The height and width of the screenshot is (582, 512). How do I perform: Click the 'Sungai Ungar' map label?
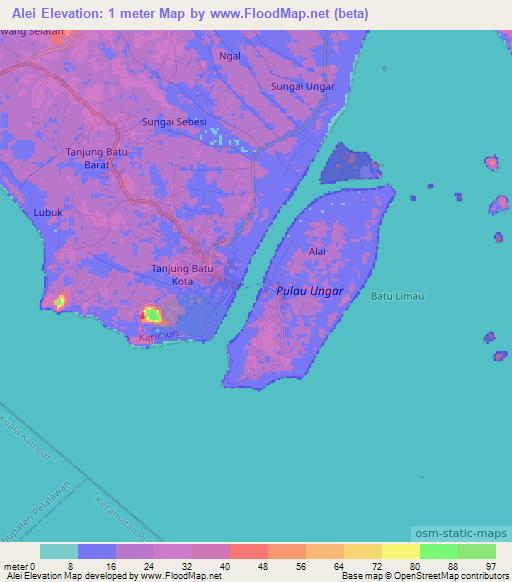[303, 86]
